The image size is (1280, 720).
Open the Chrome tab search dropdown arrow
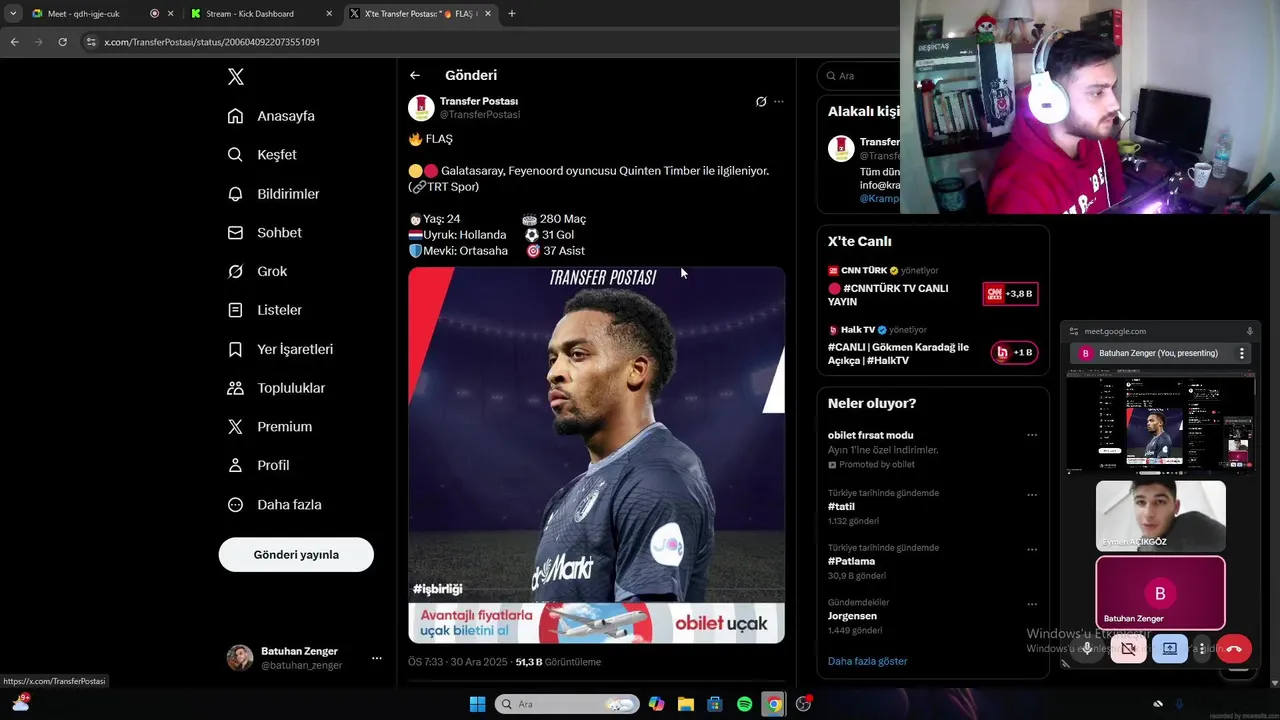tap(12, 14)
